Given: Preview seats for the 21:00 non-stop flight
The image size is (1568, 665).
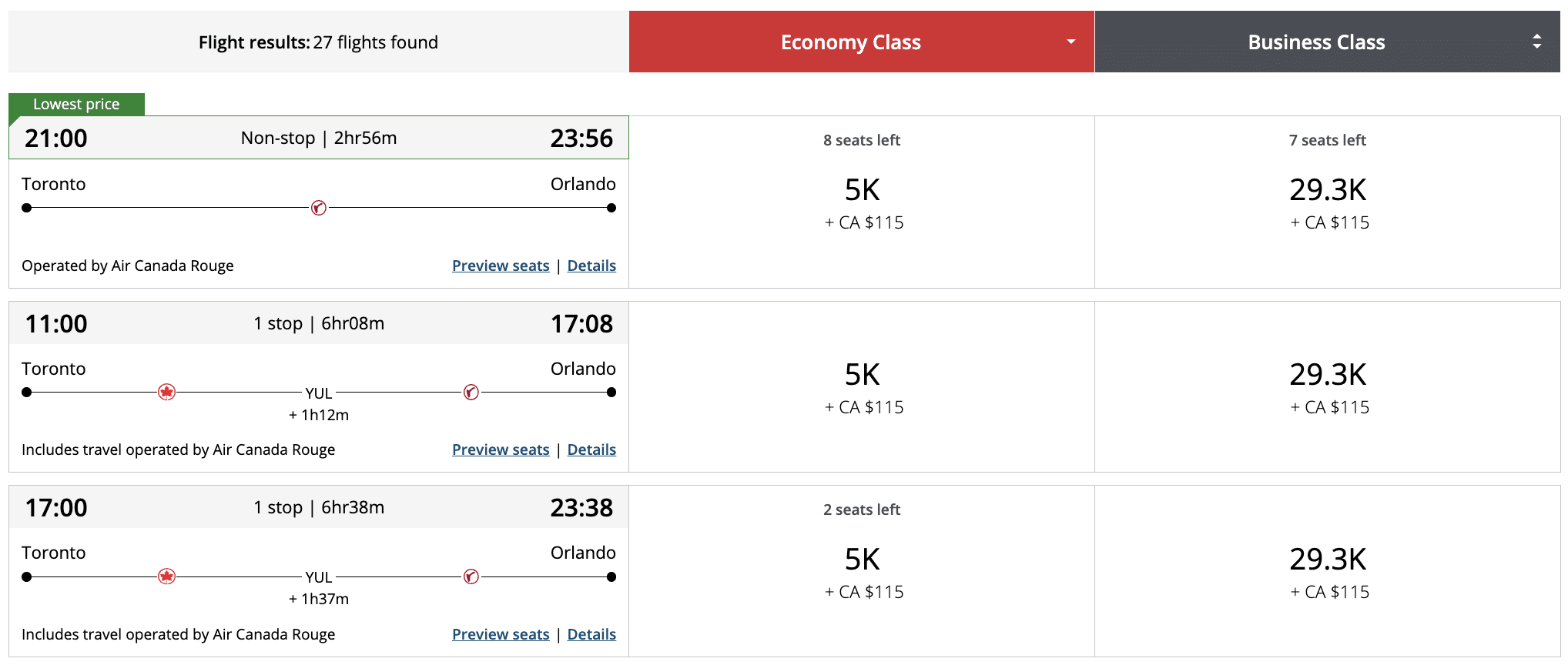Looking at the screenshot, I should 501,266.
